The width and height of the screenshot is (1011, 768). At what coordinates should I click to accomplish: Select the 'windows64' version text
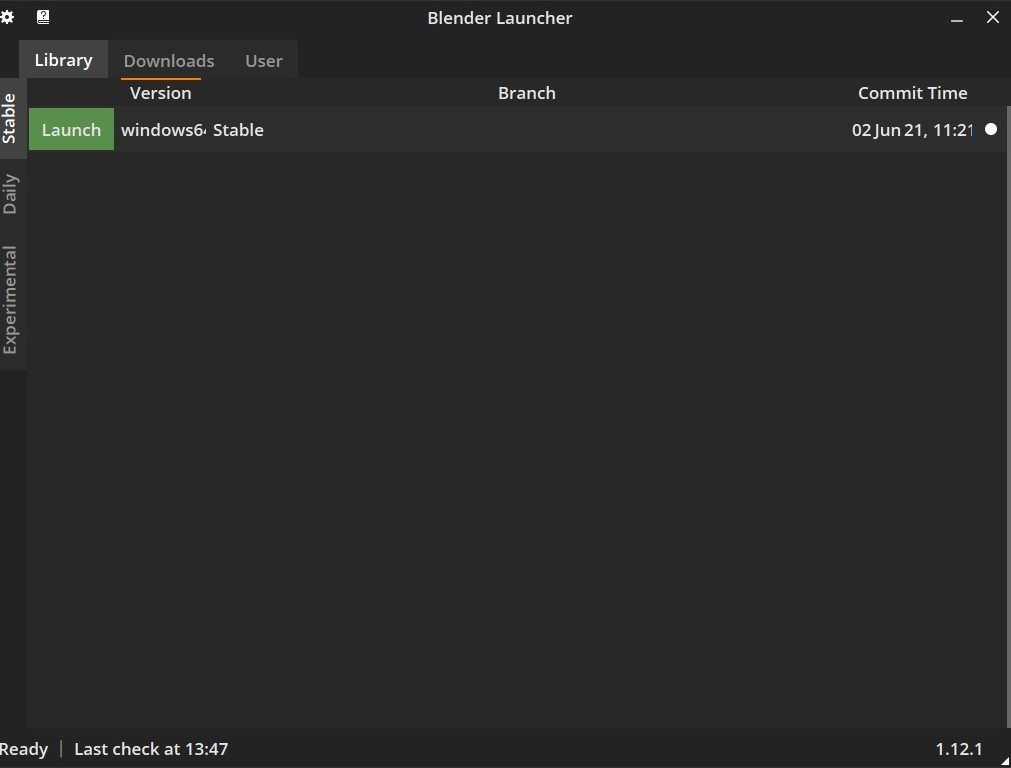[x=163, y=130]
